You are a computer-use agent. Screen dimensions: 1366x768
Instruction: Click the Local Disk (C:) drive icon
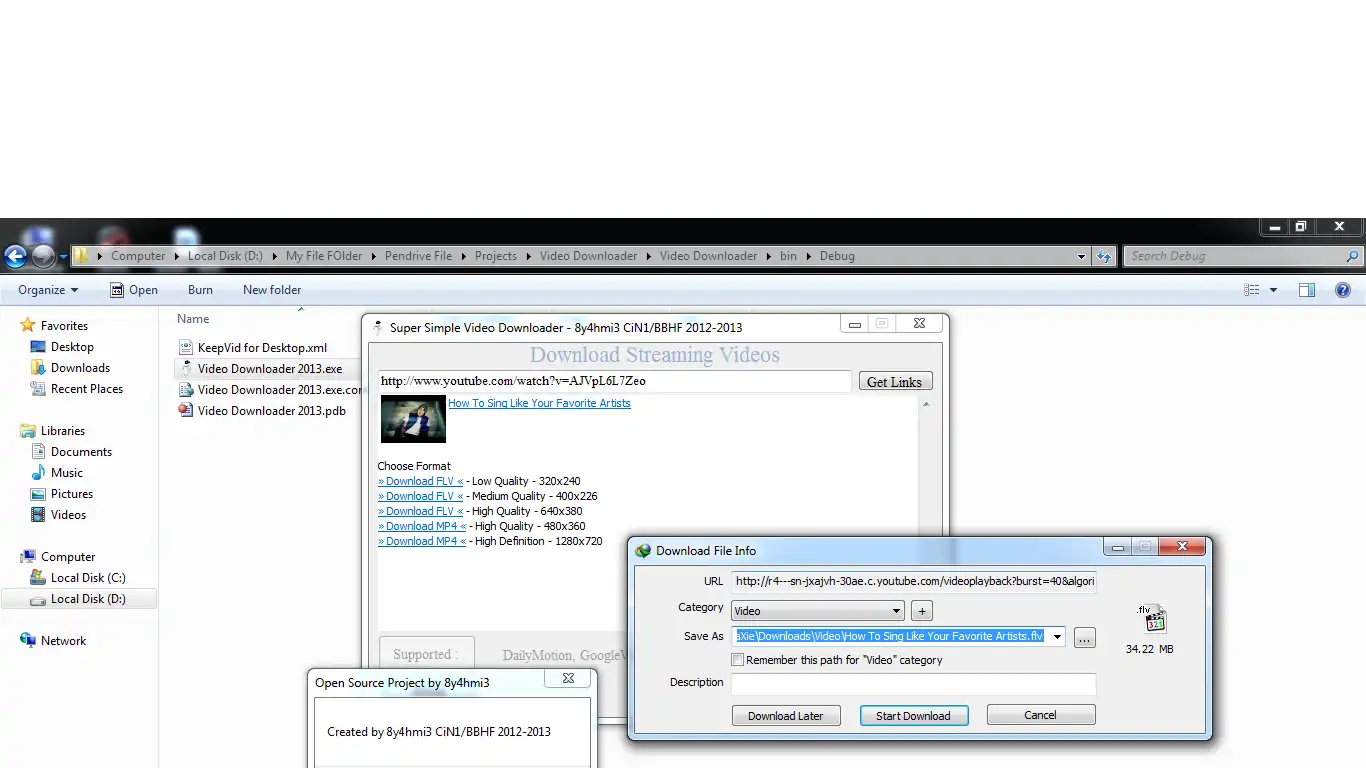click(38, 577)
